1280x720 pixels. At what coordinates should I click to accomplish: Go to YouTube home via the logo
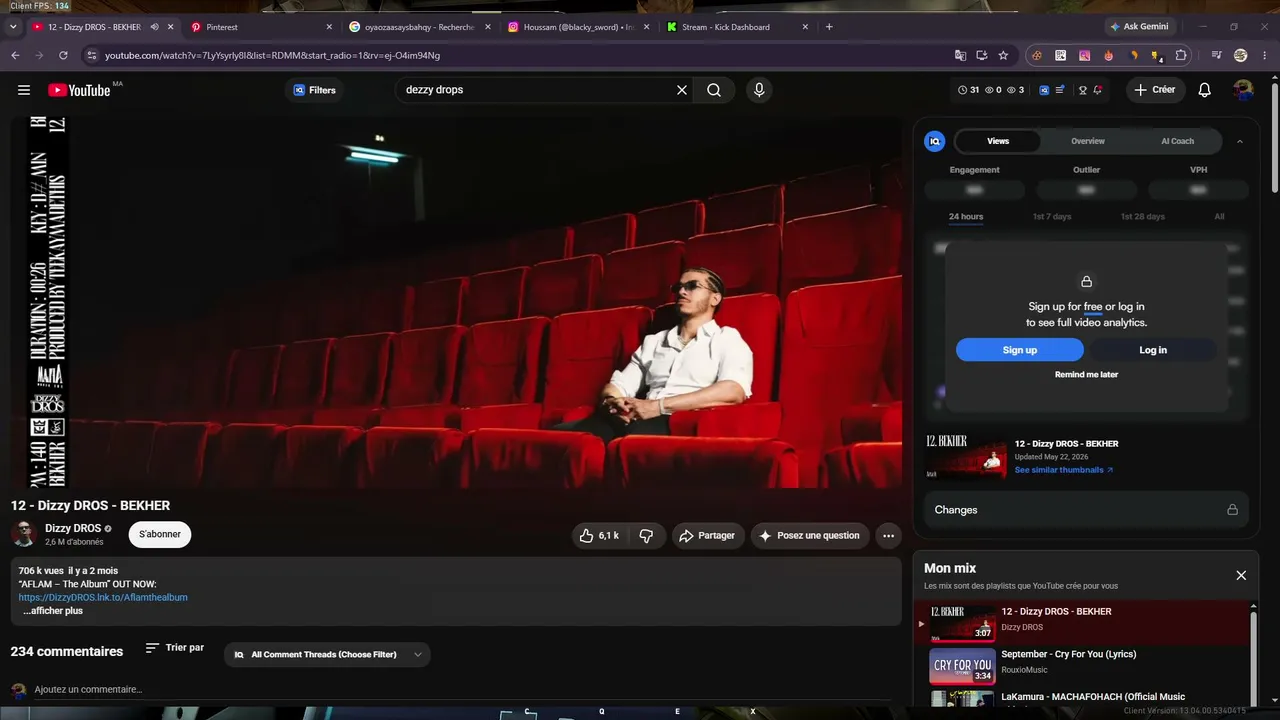click(79, 90)
